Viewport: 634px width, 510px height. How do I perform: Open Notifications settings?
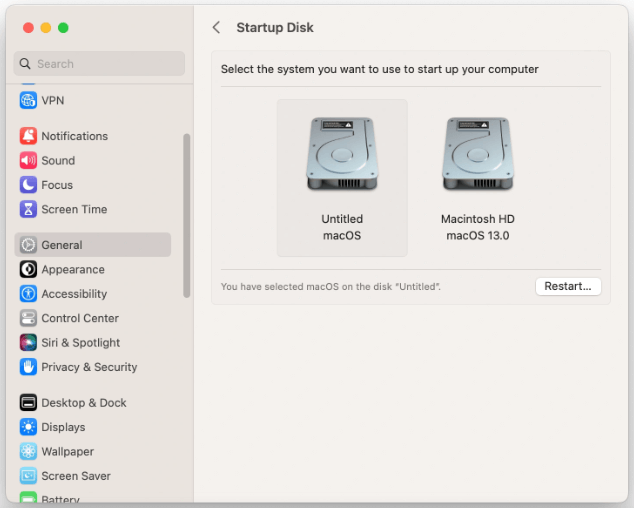click(x=93, y=136)
